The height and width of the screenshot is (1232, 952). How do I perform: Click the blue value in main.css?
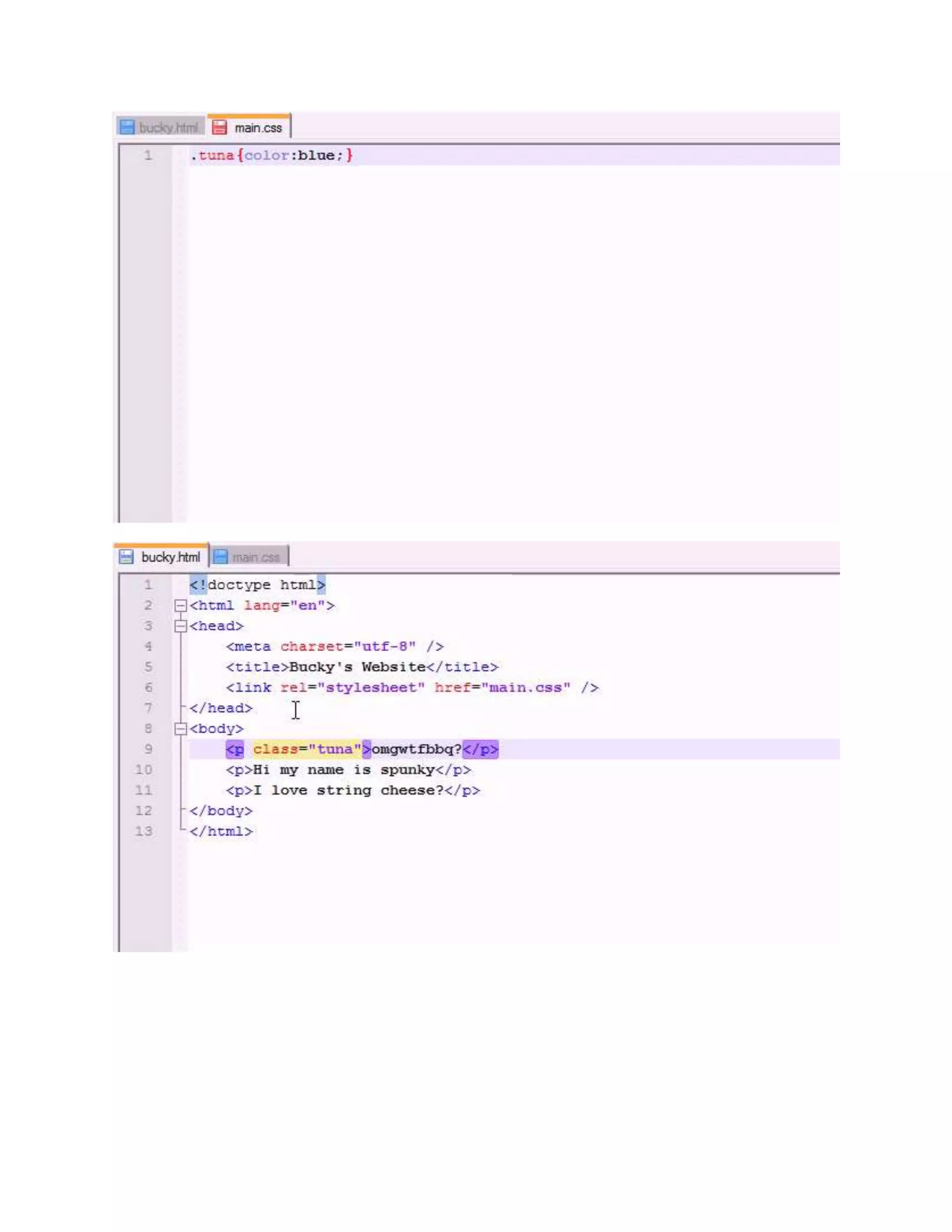click(x=316, y=155)
